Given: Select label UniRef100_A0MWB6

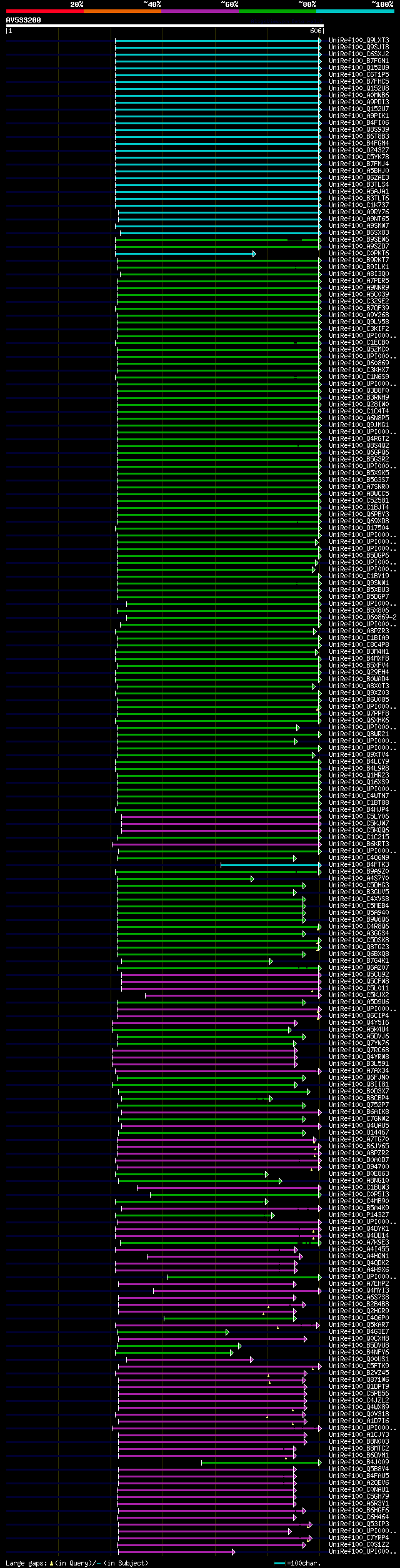Looking at the screenshot, I should pyautogui.click(x=359, y=96).
